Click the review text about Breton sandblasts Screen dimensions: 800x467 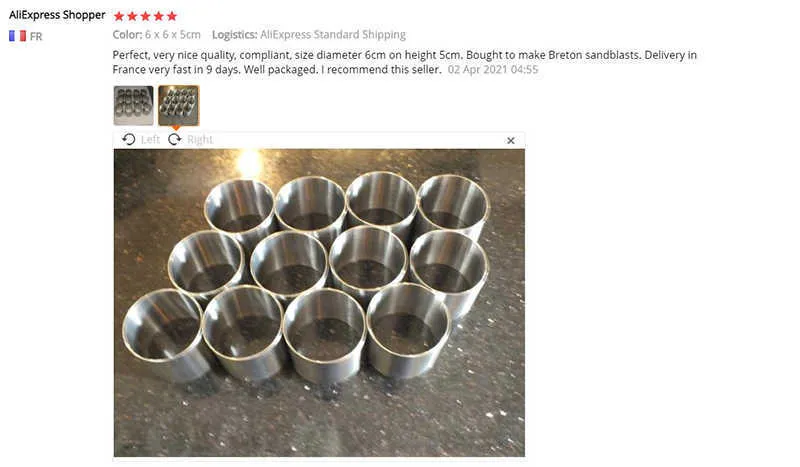click(405, 62)
